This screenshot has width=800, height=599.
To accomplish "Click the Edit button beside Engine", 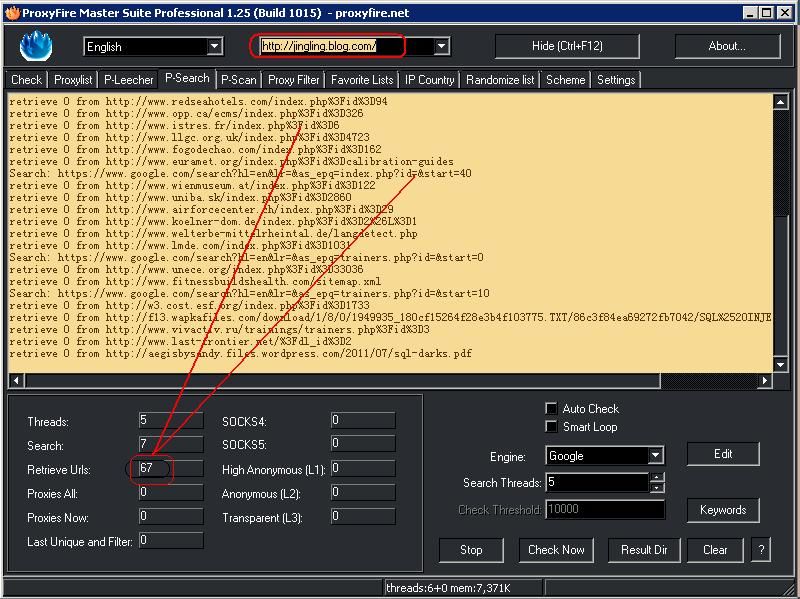I will 723,454.
